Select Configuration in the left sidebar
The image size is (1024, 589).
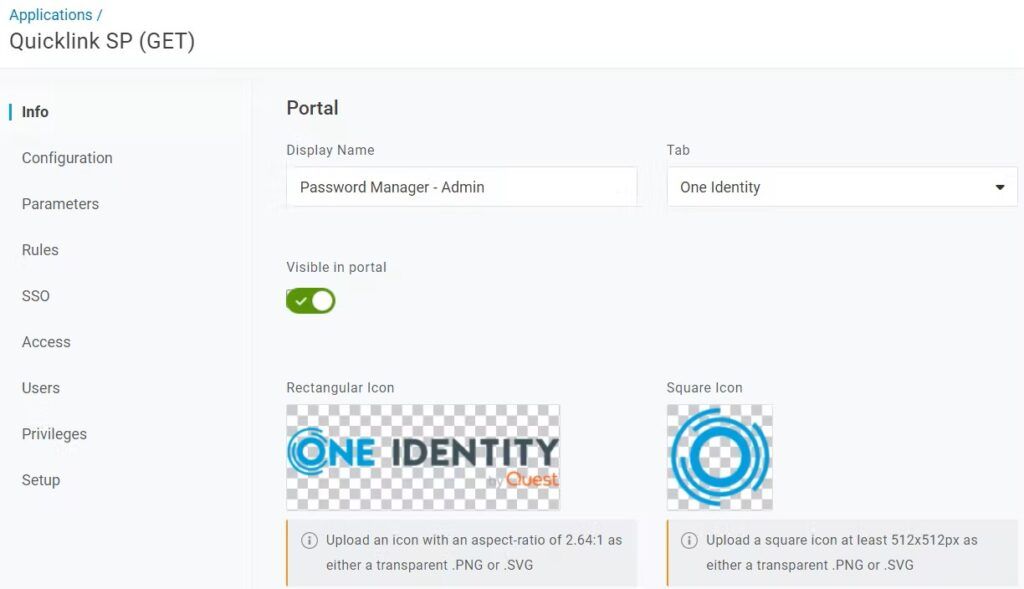point(66,157)
